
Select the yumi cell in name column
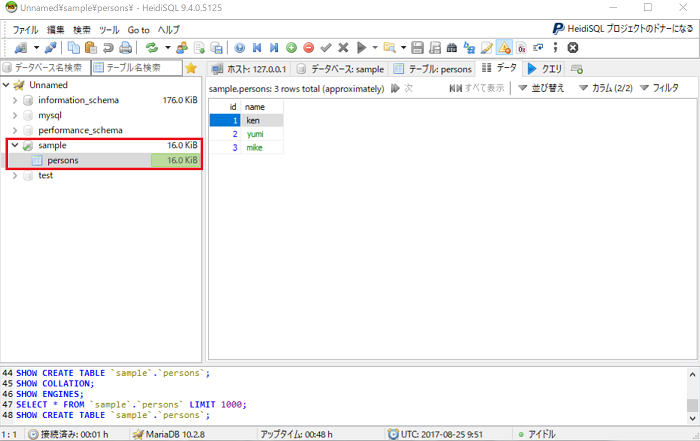[x=263, y=134]
